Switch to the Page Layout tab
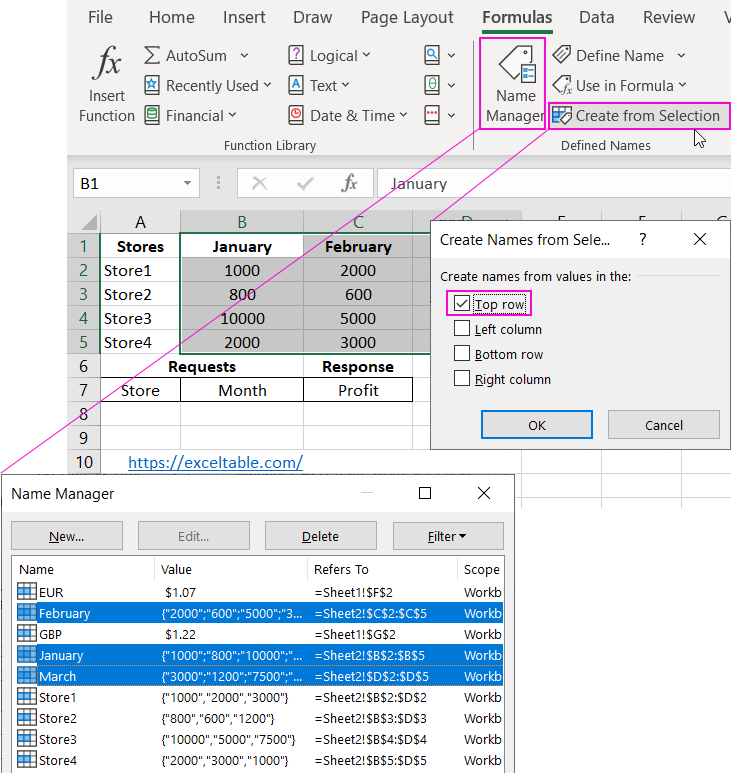The image size is (731, 773). pos(407,17)
